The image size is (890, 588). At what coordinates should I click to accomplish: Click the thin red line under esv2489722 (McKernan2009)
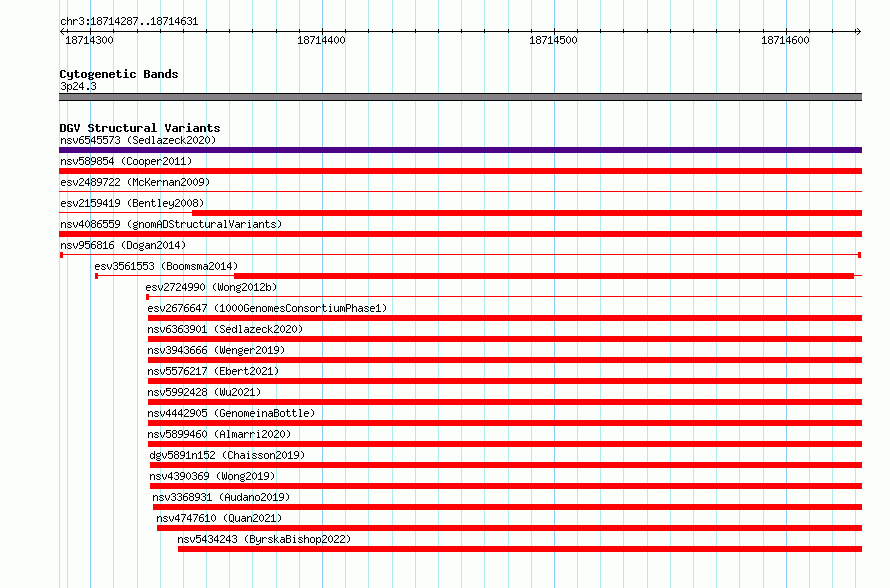click(460, 192)
